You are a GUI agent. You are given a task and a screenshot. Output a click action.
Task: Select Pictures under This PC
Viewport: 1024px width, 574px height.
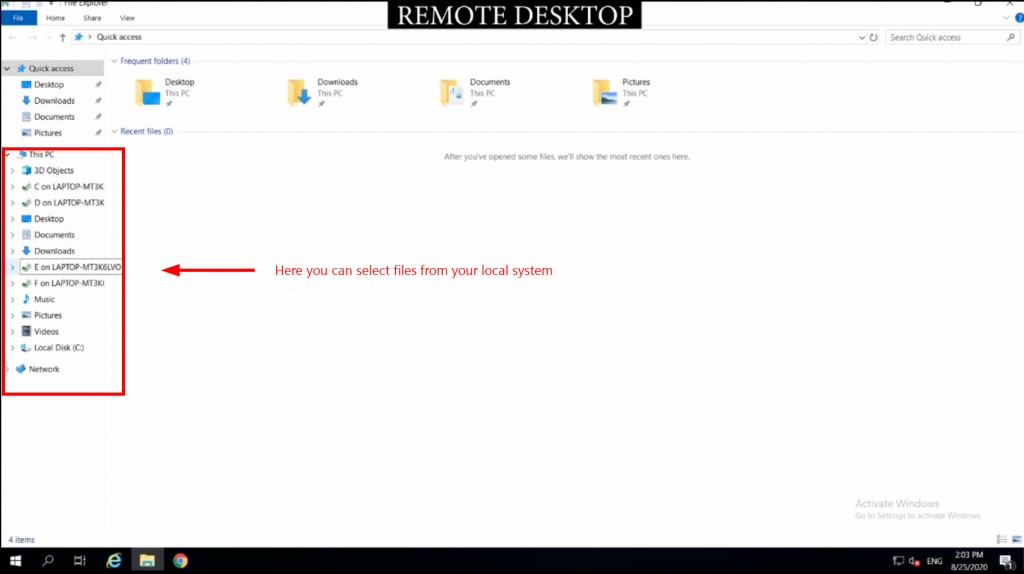pos(48,315)
